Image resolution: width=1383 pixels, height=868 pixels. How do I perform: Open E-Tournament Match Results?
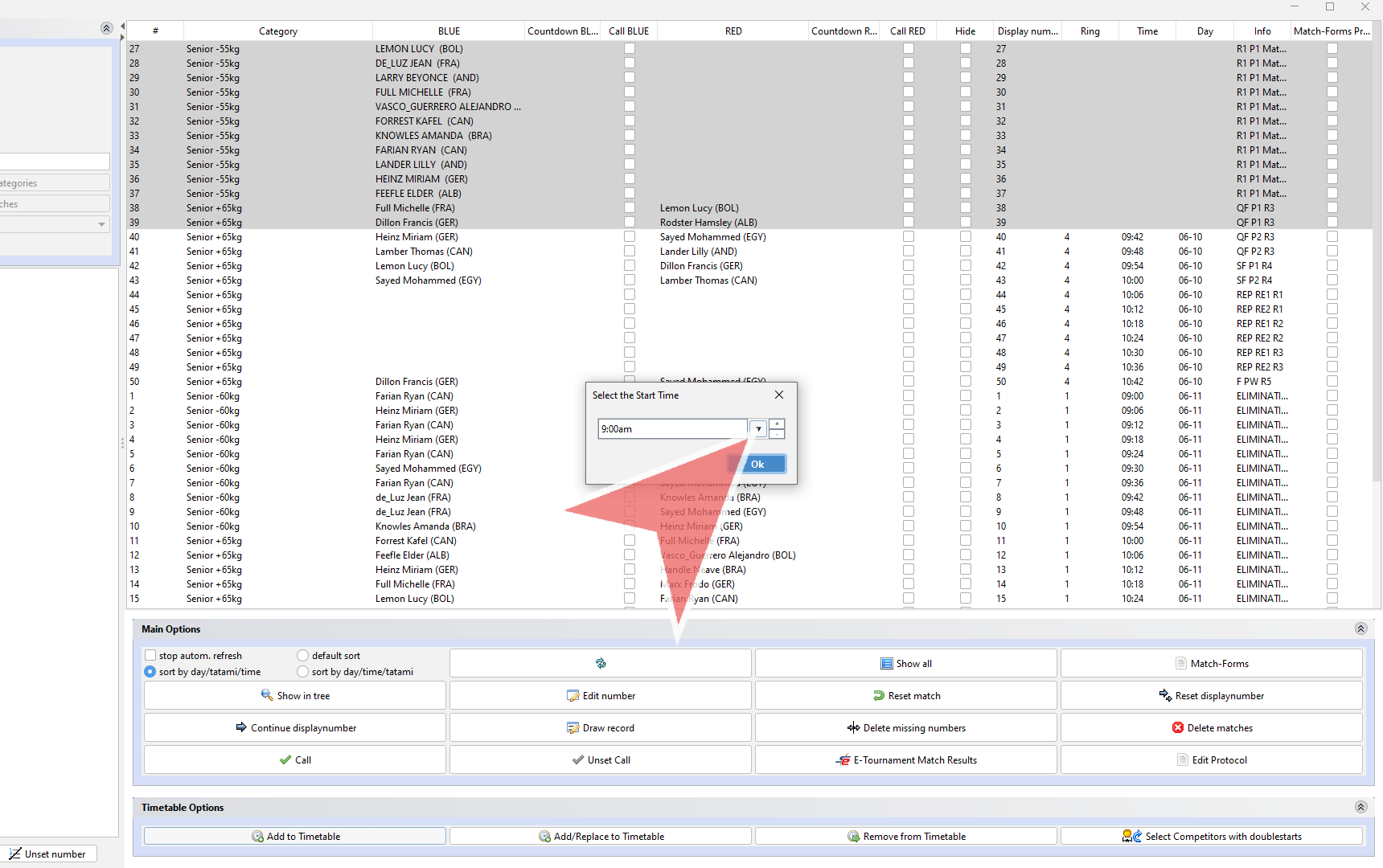coord(905,759)
